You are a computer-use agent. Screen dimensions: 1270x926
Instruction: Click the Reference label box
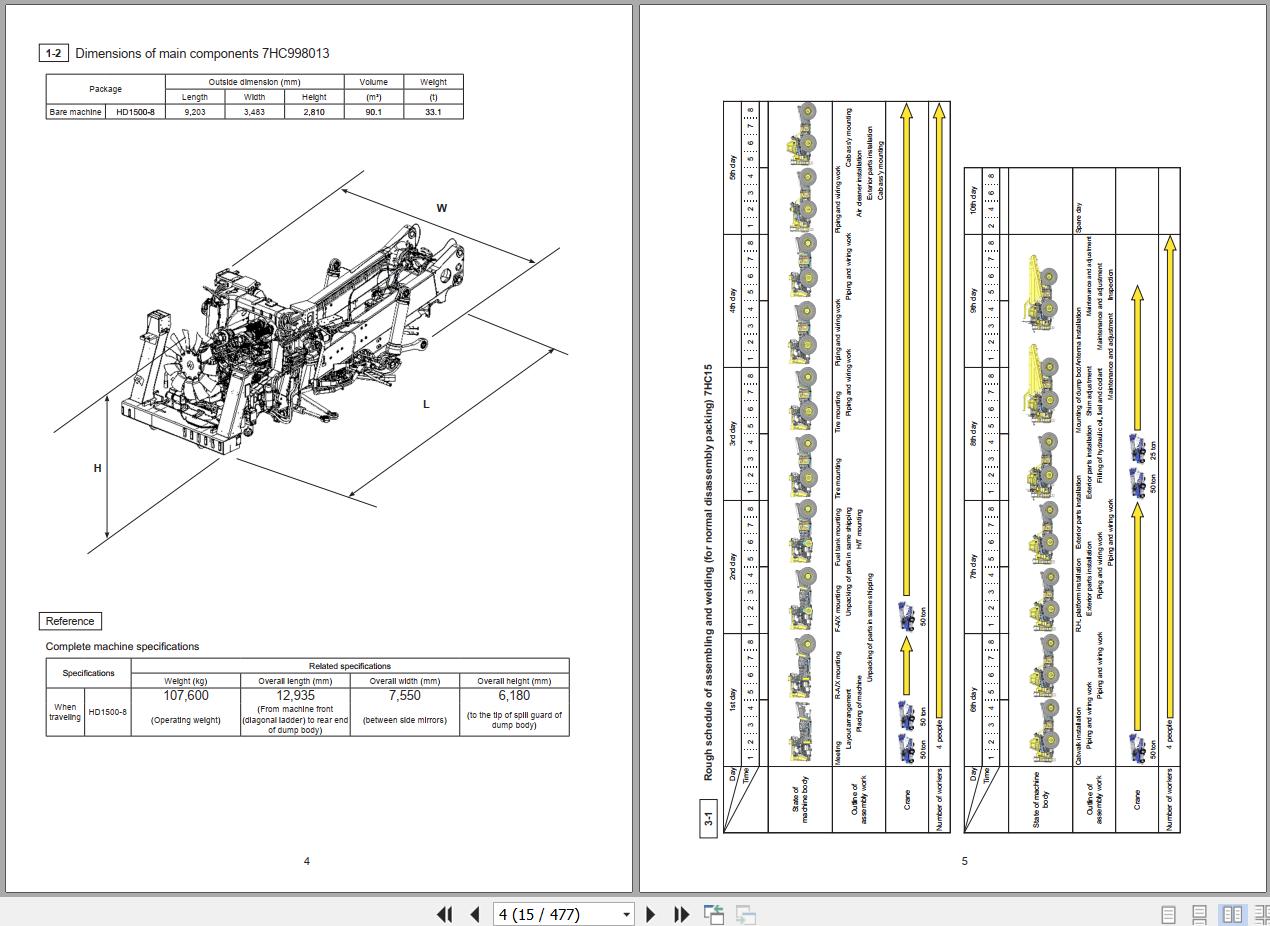(x=70, y=621)
